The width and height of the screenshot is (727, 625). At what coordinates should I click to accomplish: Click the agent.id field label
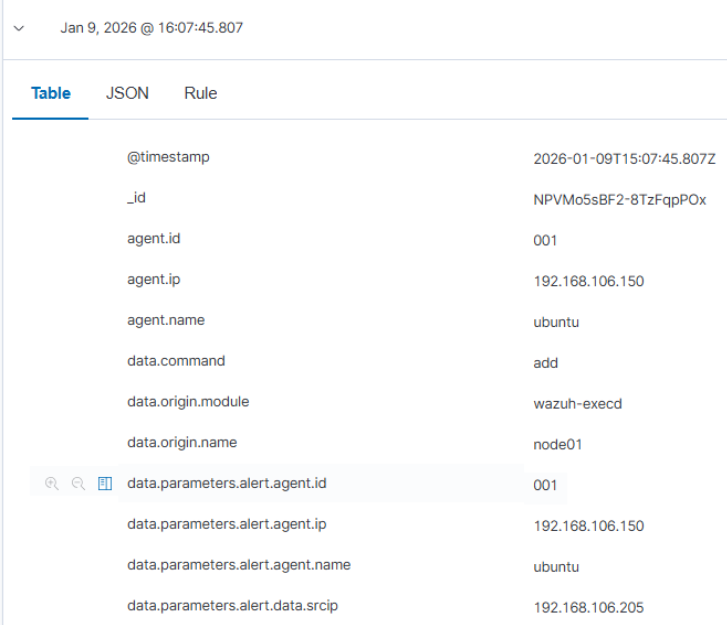pos(154,239)
